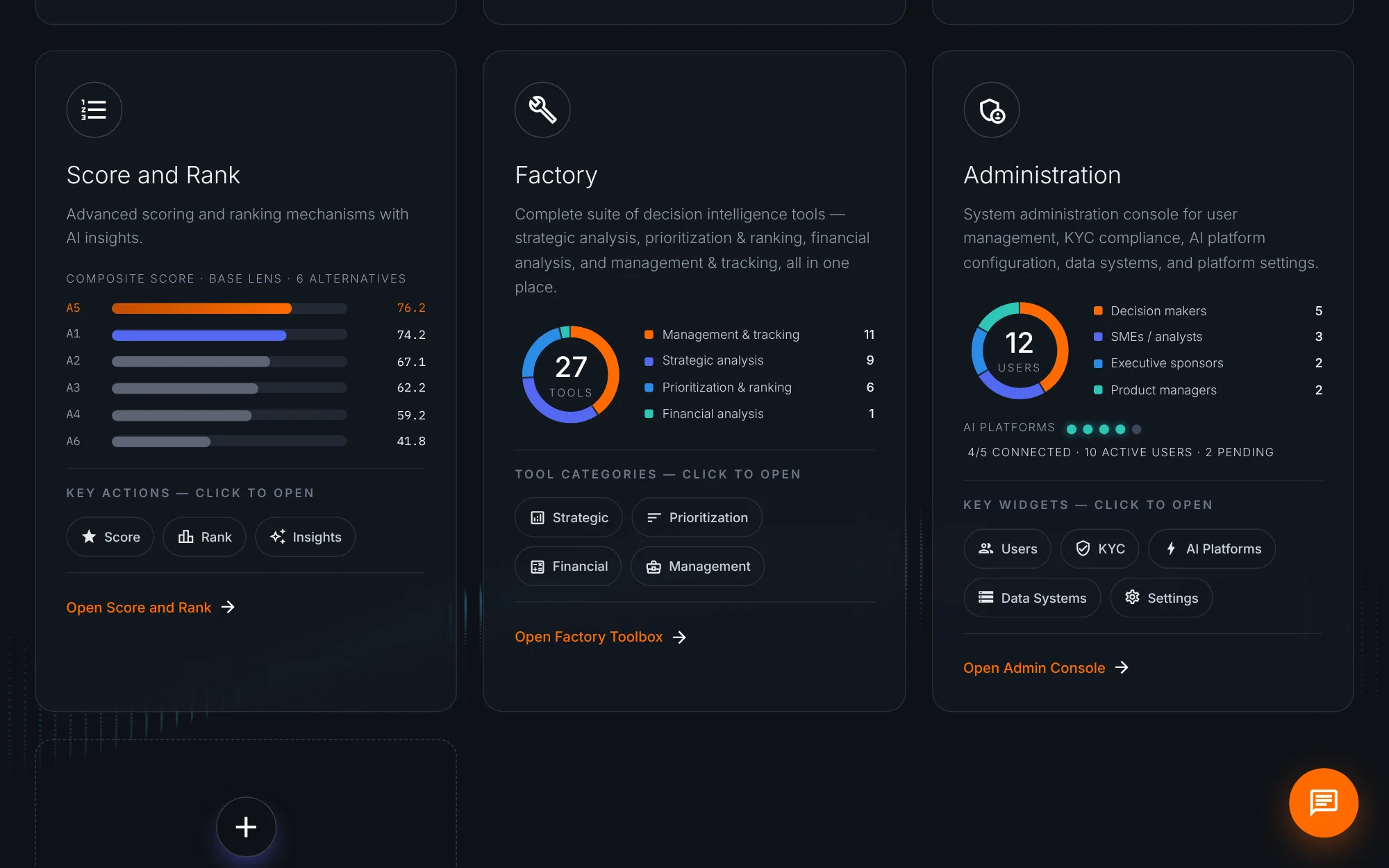Follow the Open Factory Toolbox link
The height and width of the screenshot is (868, 1389).
(x=589, y=637)
